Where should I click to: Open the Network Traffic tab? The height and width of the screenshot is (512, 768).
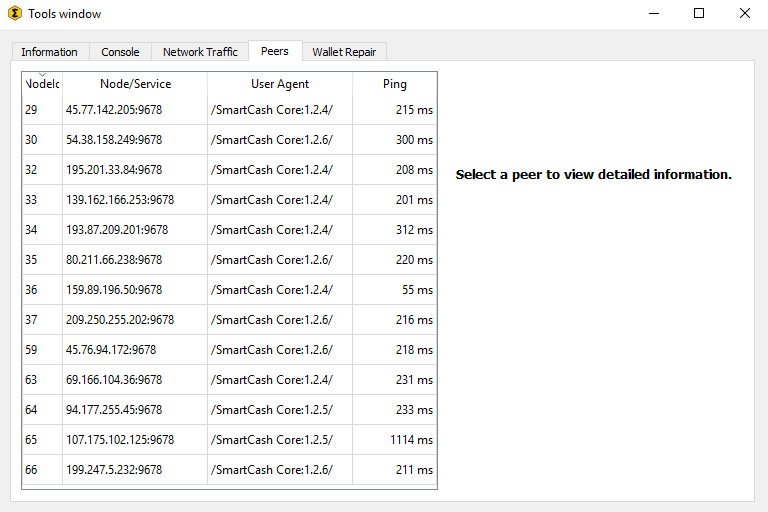200,52
